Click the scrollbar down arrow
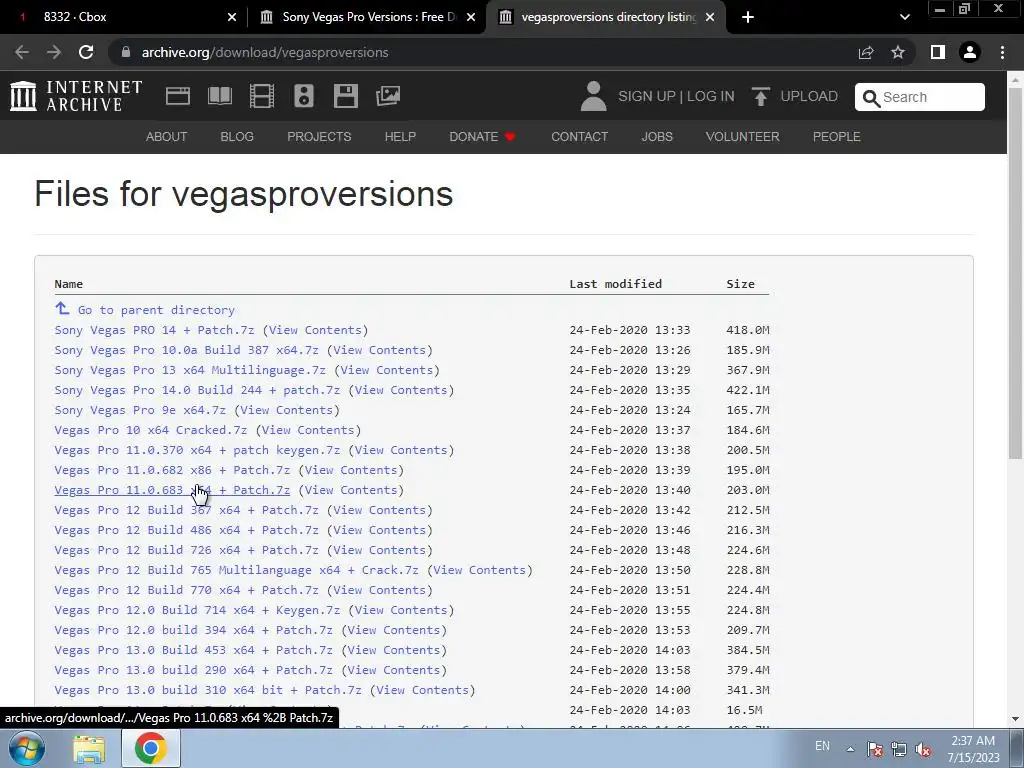 (1015, 719)
